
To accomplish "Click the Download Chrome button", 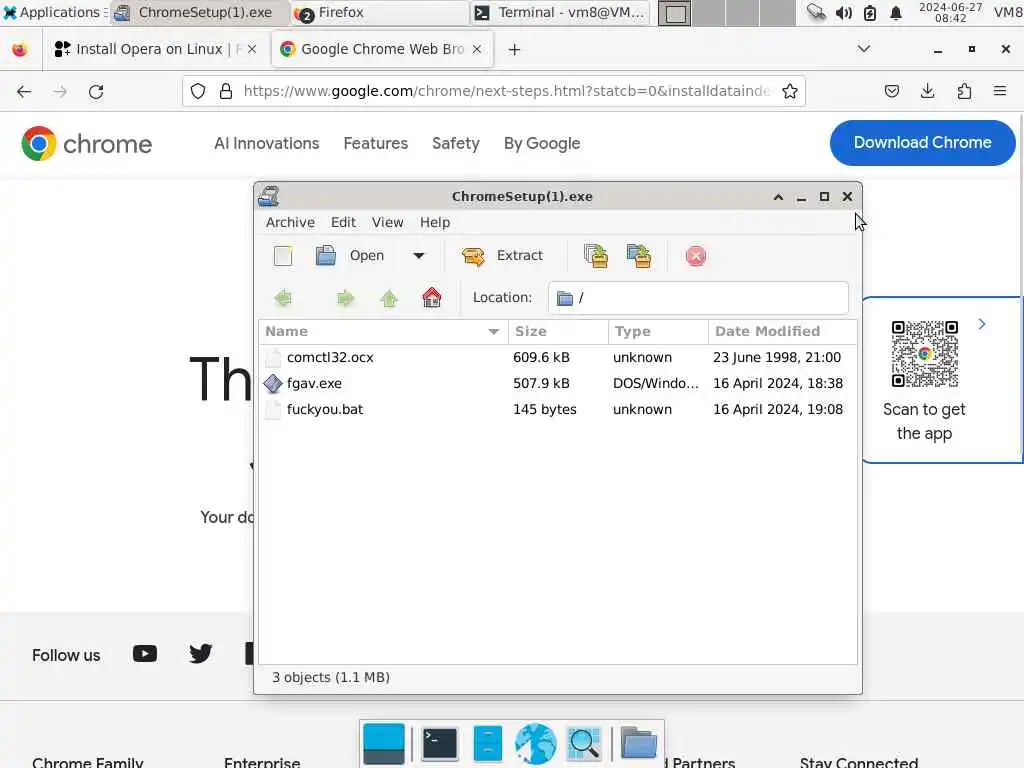I will [x=922, y=142].
